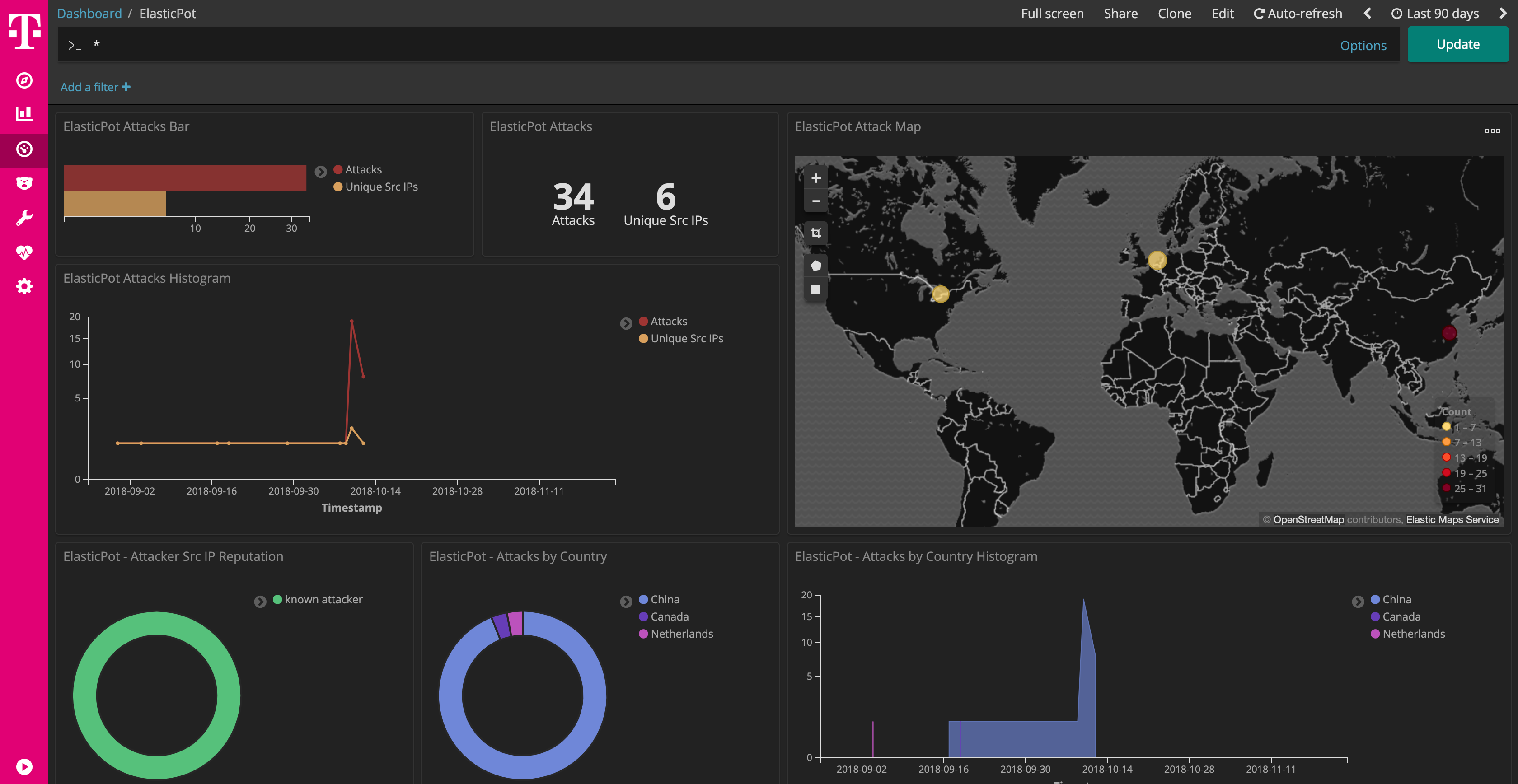
Task: Collapse the Attacks Histogram legend
Action: [626, 323]
